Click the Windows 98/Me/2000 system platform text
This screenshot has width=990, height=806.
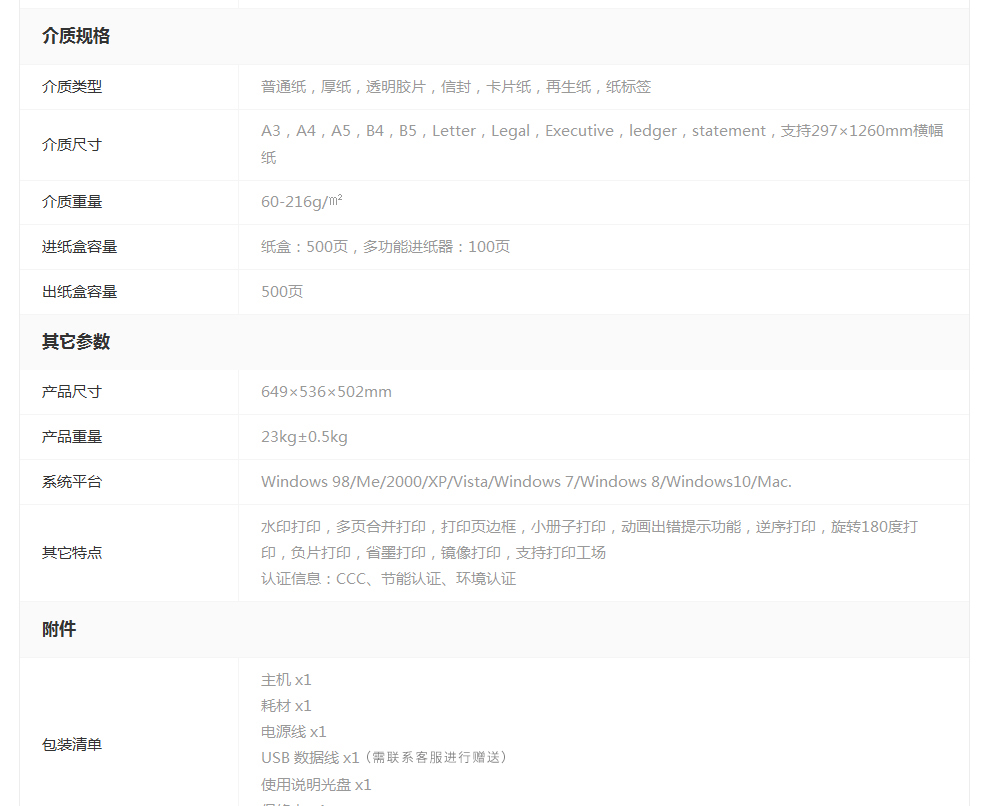pyautogui.click(x=526, y=482)
